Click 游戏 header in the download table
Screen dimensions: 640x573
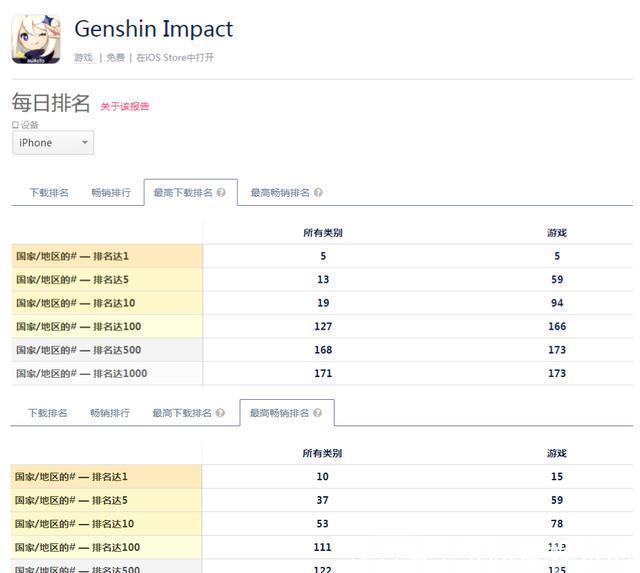click(557, 233)
